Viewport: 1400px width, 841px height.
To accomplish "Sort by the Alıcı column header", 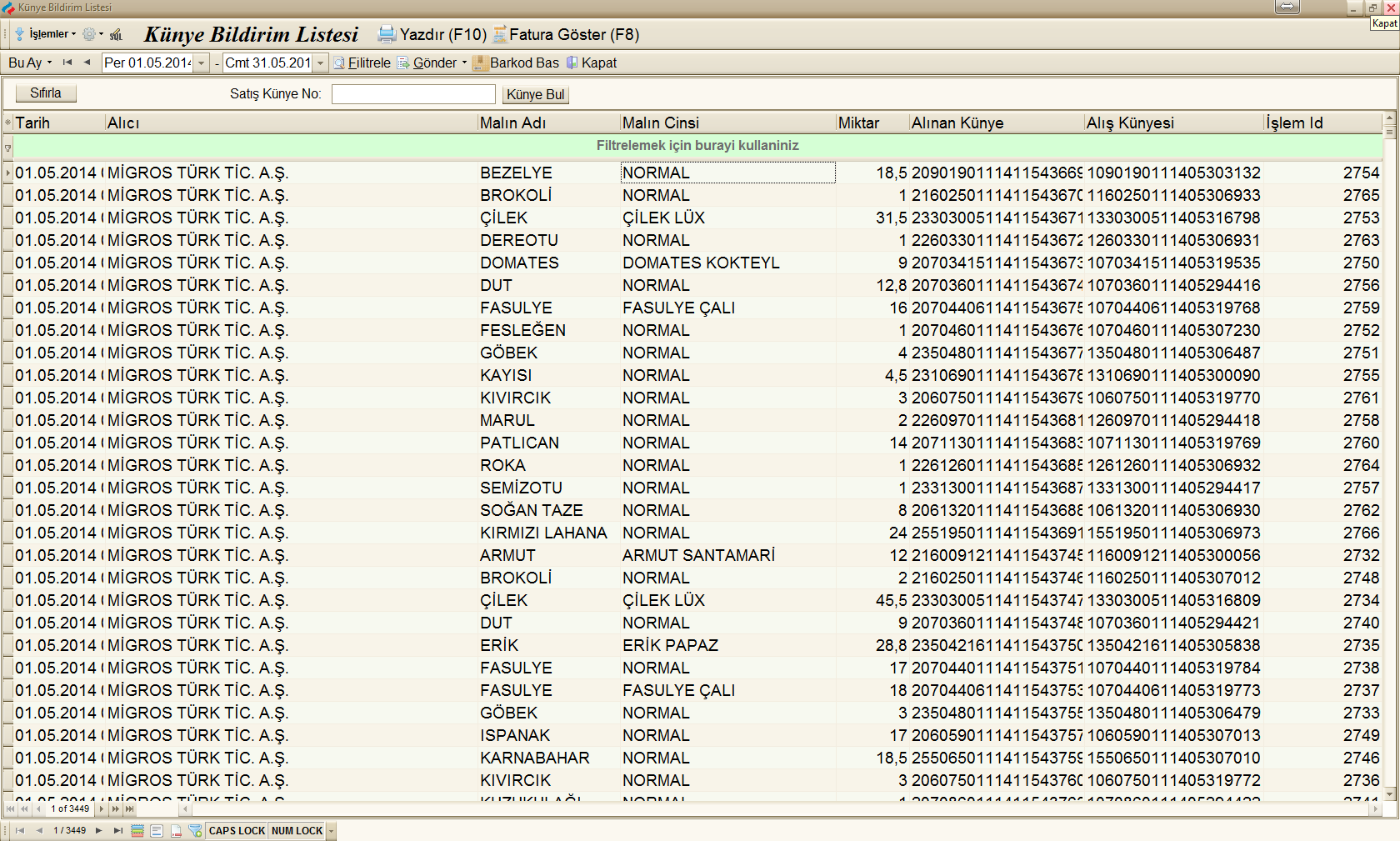I will (292, 123).
